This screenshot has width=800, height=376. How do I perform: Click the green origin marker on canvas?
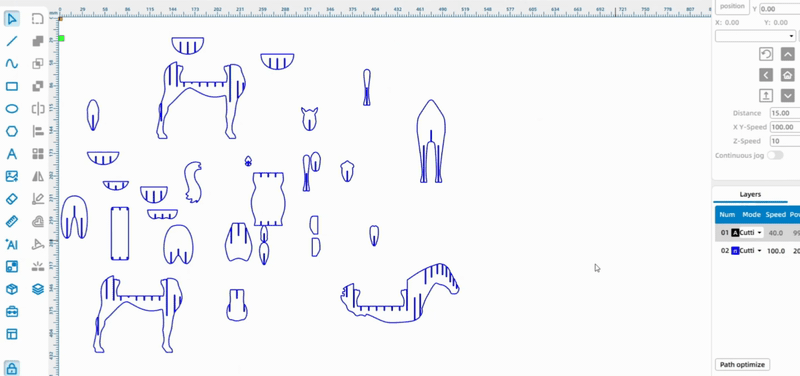[61, 38]
